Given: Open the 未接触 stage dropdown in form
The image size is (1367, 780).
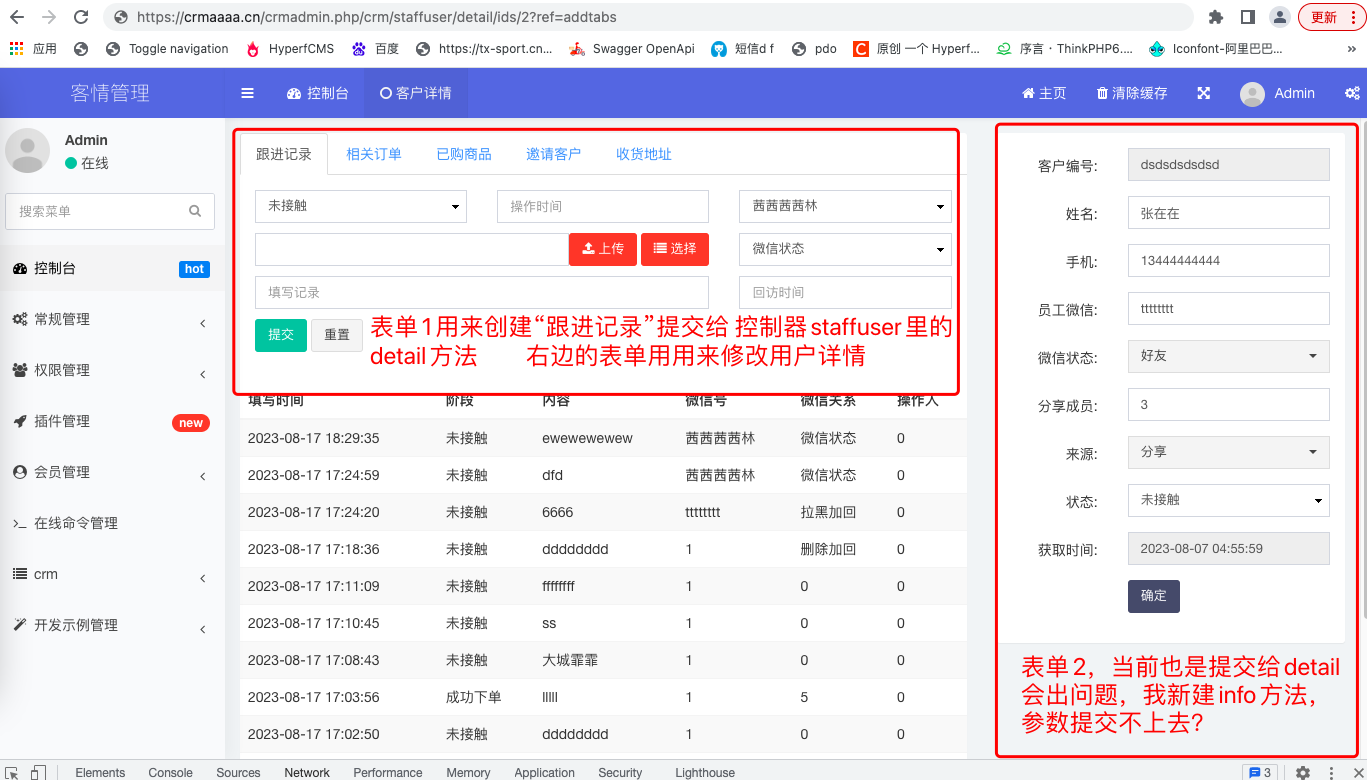Looking at the screenshot, I should pyautogui.click(x=361, y=206).
